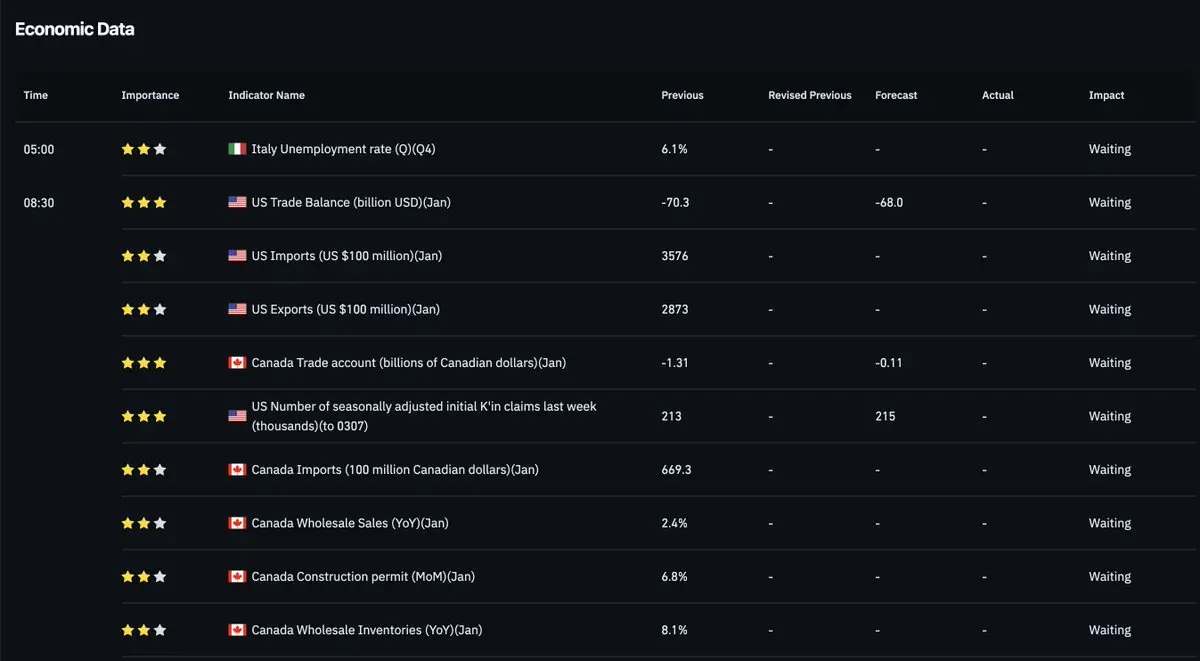
Task: Click Canada flag next to Wholesale Sales
Action: 237,523
